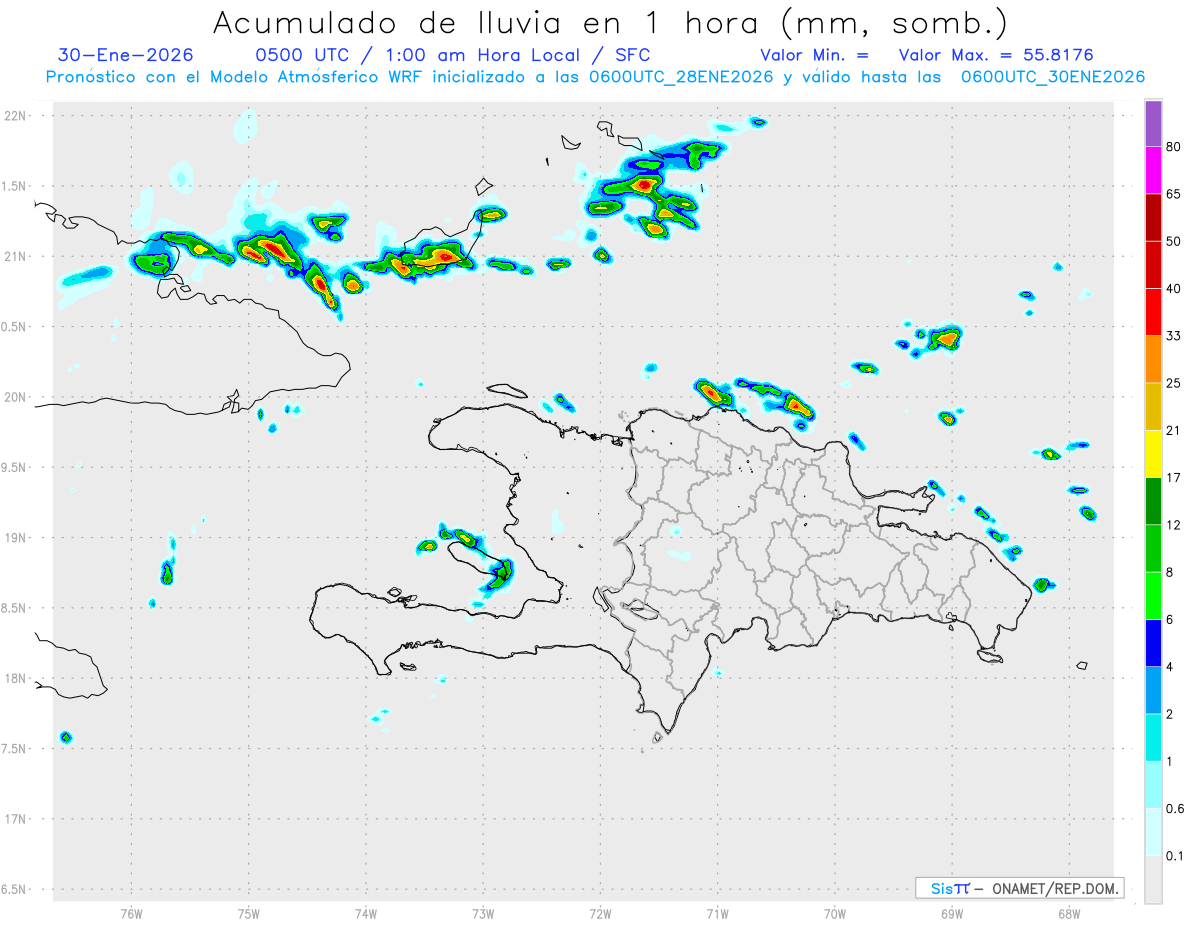Screen dimensions: 1200x927
Task: Pick the lightest cyan swatch between 0.1 and 0.6
Action: [1153, 832]
